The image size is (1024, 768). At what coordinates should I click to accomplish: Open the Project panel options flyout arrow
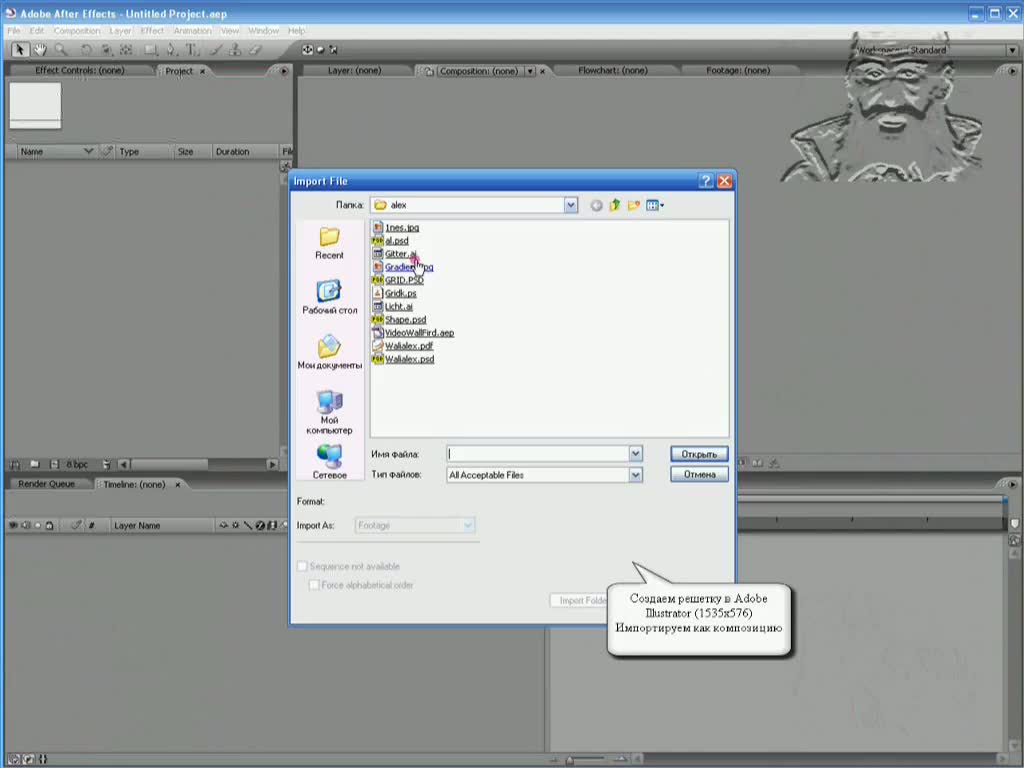284,71
